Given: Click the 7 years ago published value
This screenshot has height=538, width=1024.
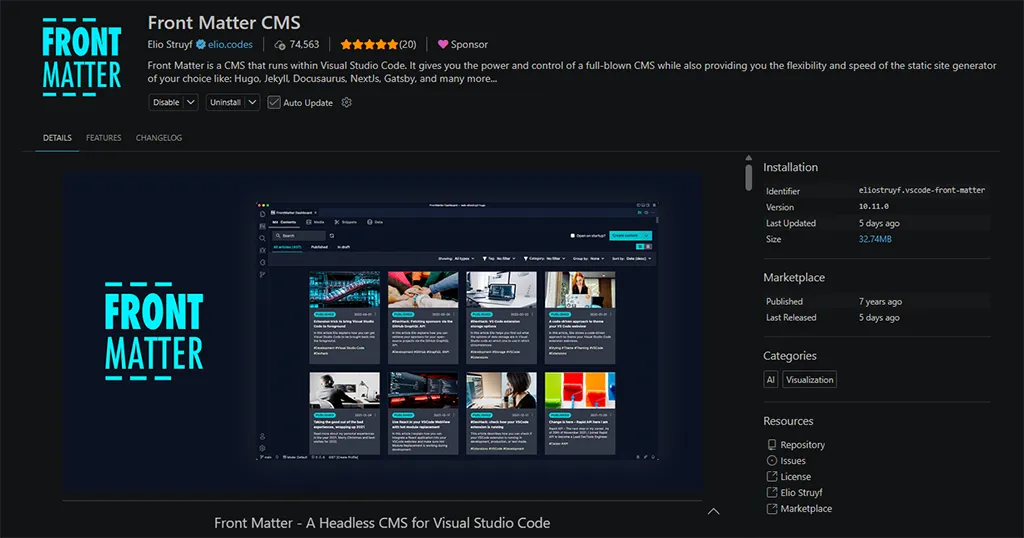Looking at the screenshot, I should tap(880, 302).
